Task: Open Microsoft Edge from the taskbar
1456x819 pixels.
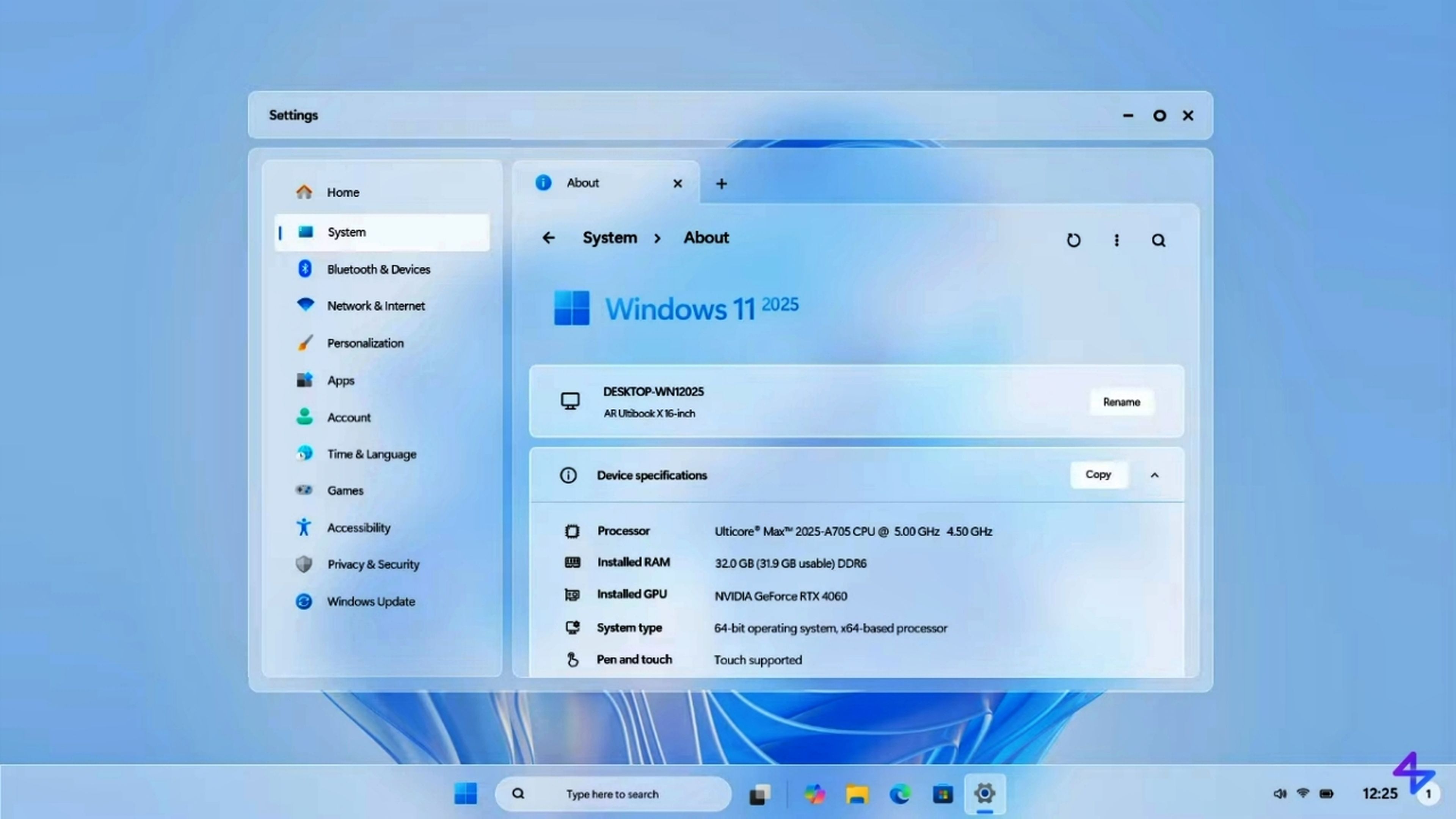Action: pyautogui.click(x=900, y=794)
